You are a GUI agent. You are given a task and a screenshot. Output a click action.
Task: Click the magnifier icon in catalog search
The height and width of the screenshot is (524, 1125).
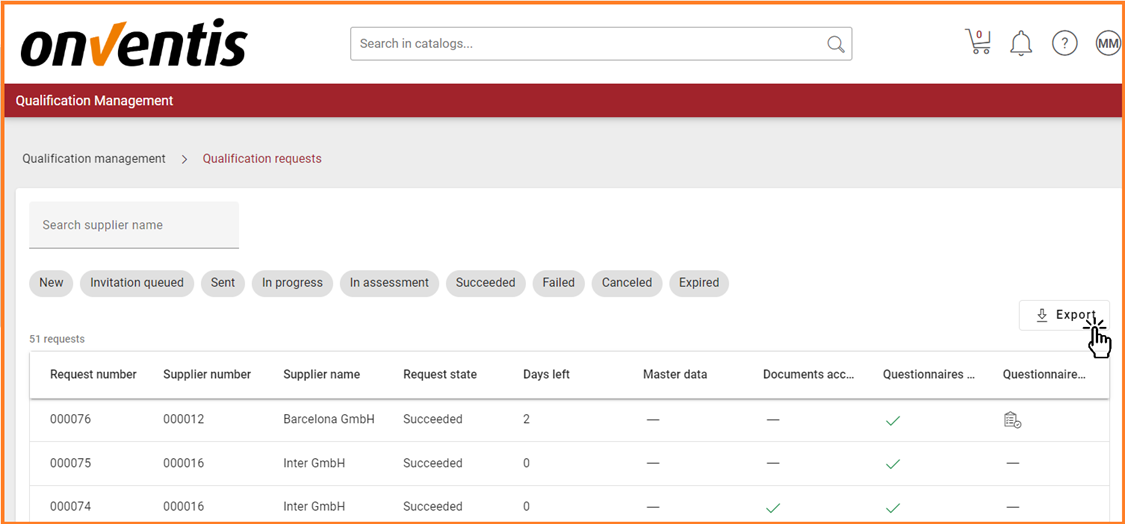pyautogui.click(x=835, y=44)
